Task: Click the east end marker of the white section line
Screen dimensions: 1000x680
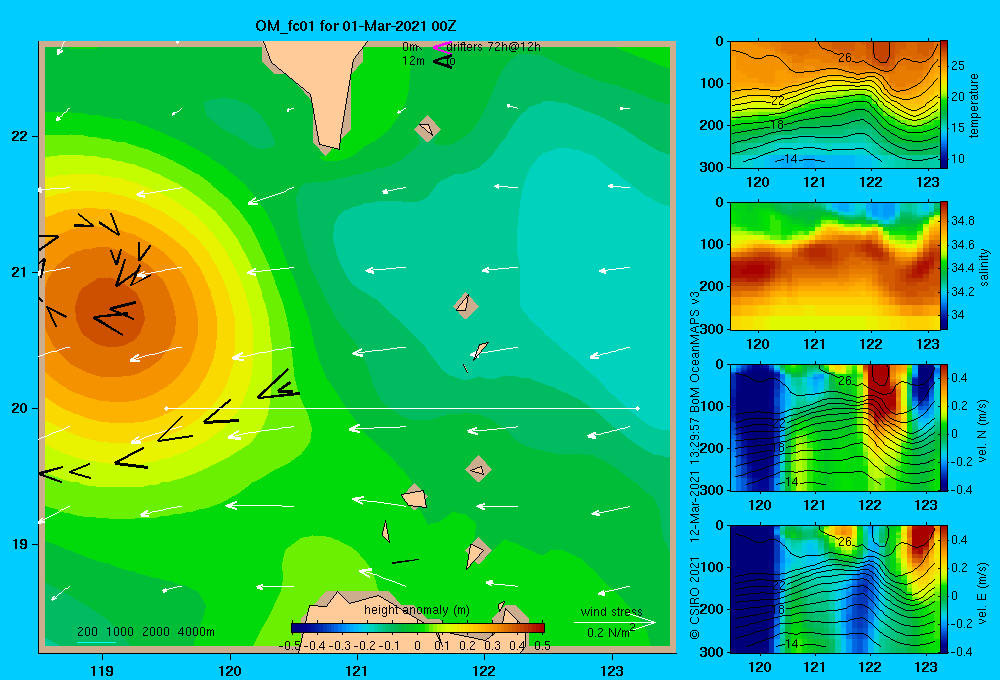Action: point(637,408)
